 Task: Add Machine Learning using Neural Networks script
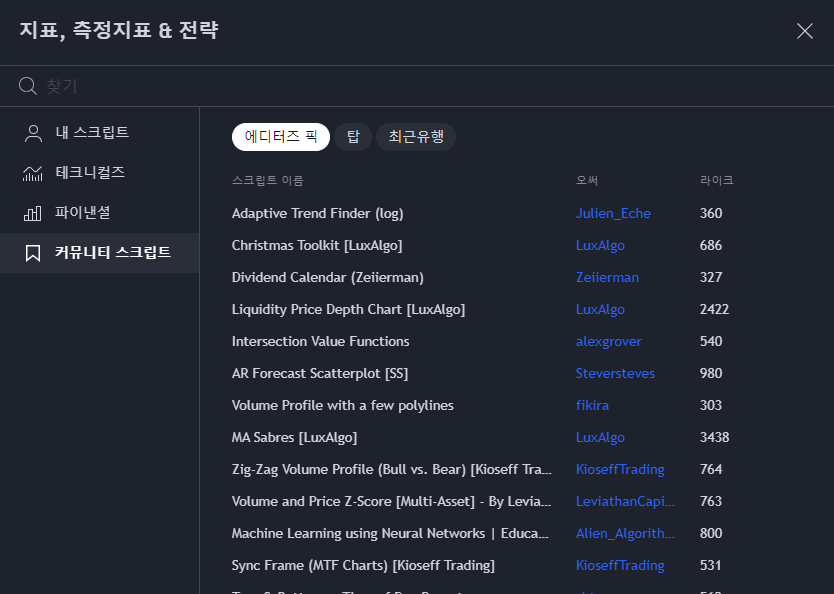click(x=390, y=533)
